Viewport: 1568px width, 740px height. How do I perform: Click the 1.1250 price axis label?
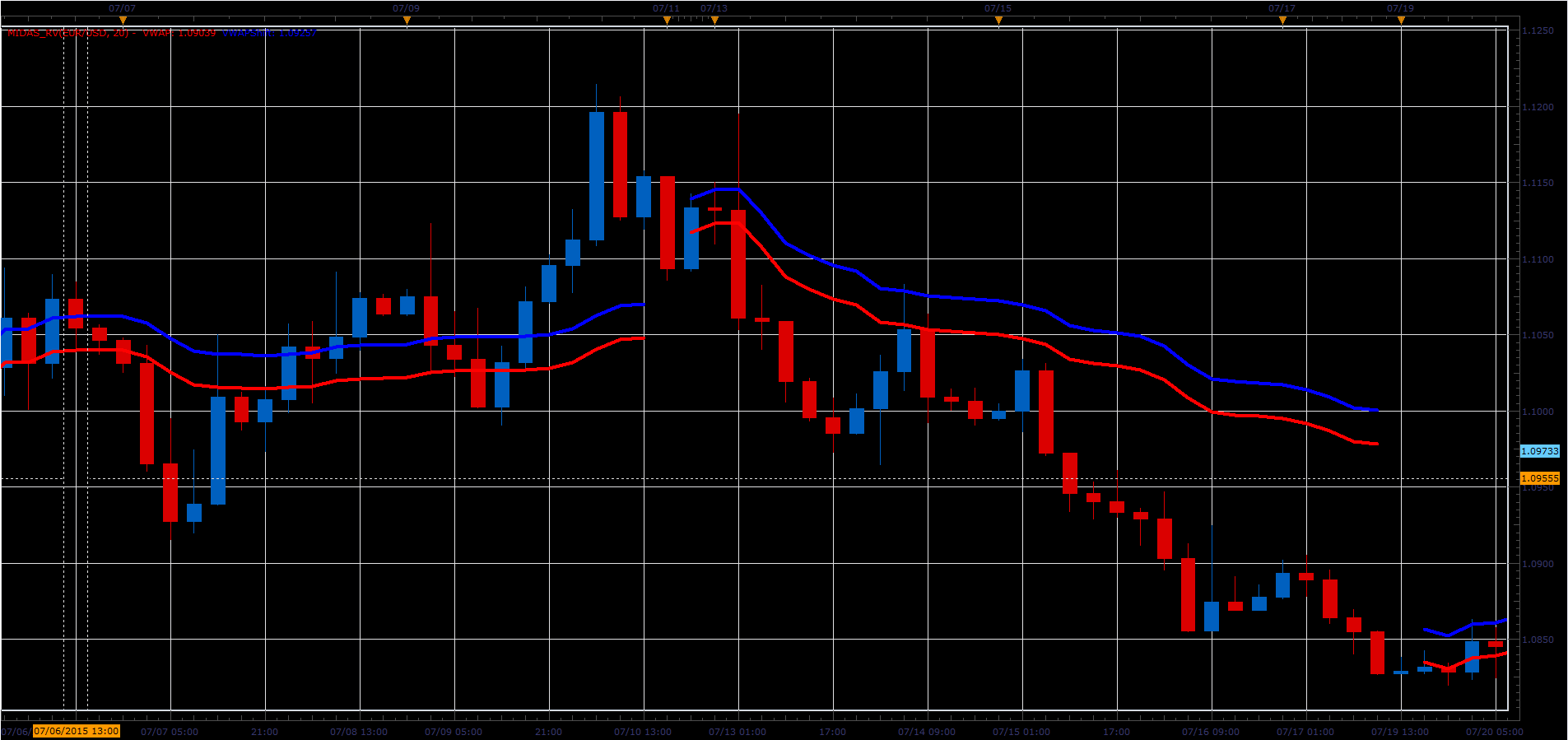1538,30
